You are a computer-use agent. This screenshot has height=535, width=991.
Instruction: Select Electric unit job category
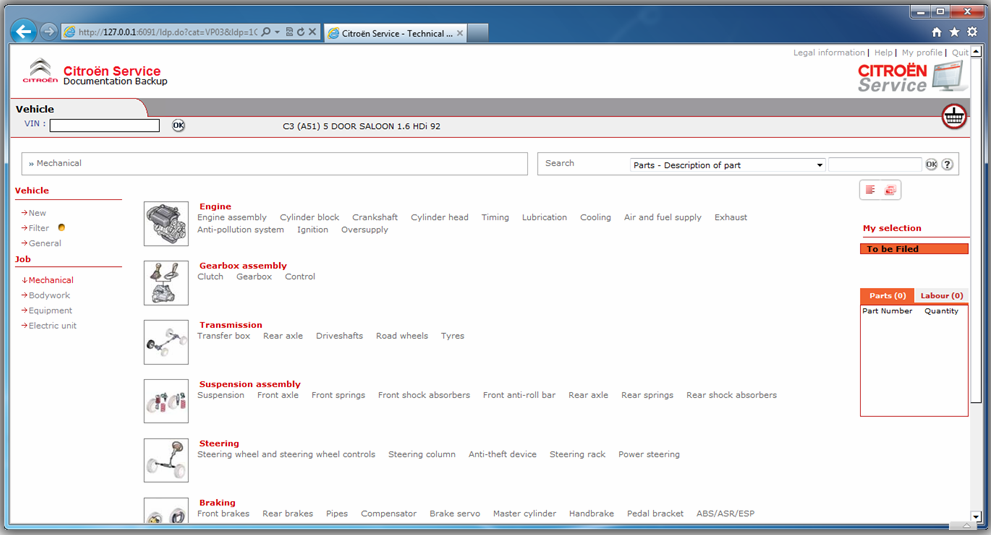click(52, 326)
